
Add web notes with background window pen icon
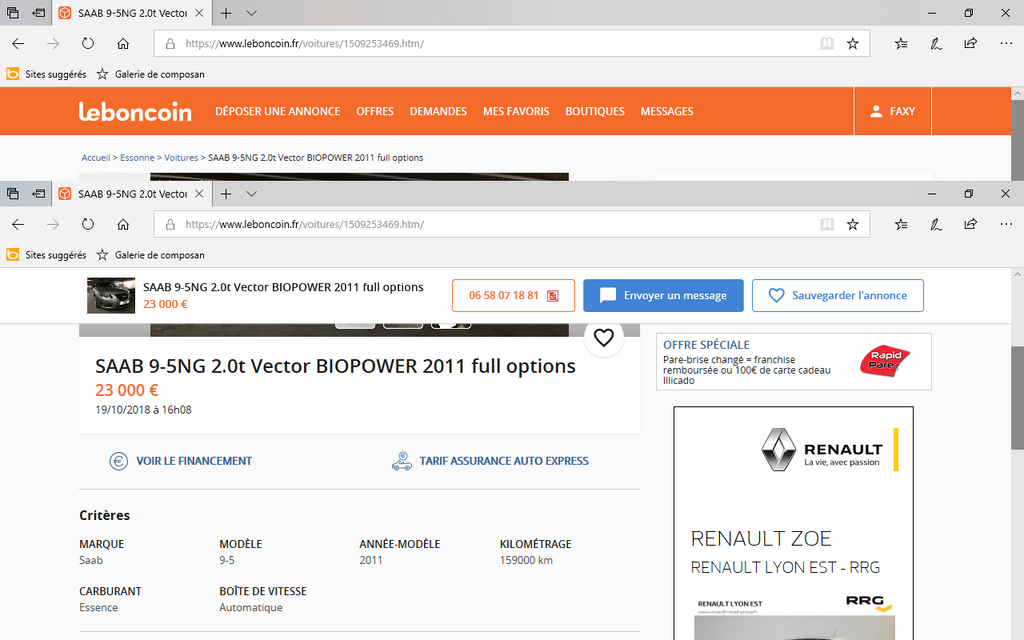coord(936,44)
